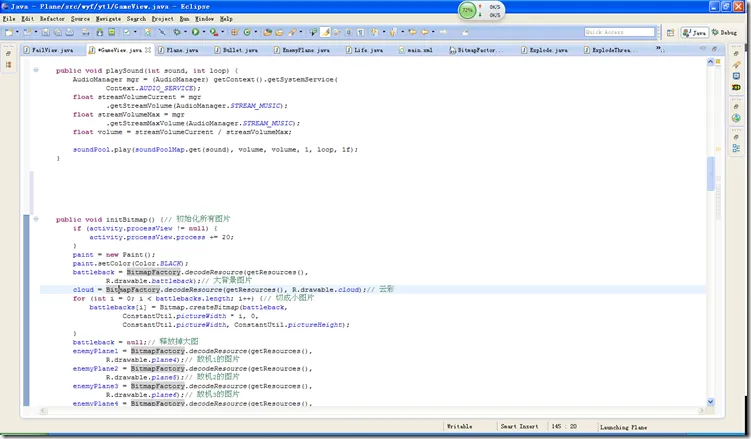The width and height of the screenshot is (751, 439).
Task: Collapse the playSound method fold marker
Action: (x=36, y=70)
